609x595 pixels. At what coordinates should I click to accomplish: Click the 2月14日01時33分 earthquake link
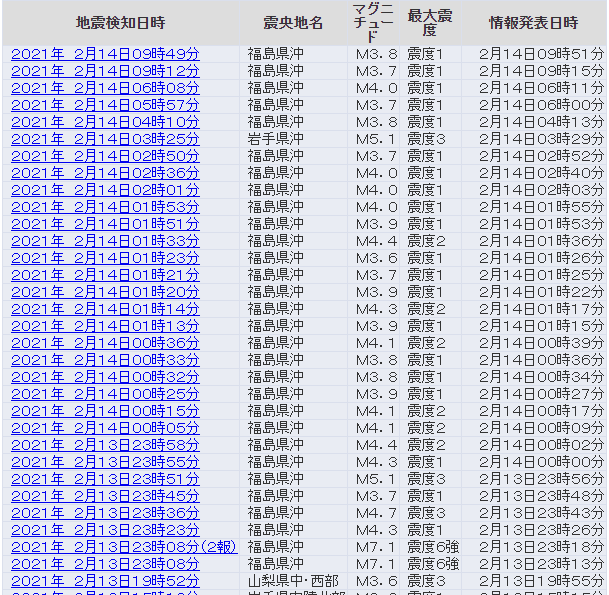[105, 241]
